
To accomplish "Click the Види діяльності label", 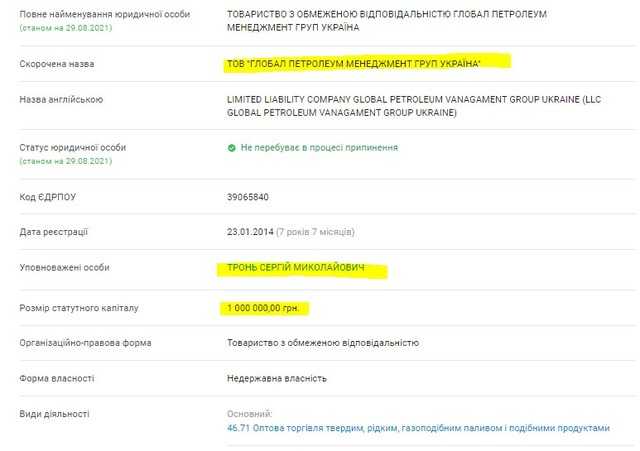I will 54,414.
